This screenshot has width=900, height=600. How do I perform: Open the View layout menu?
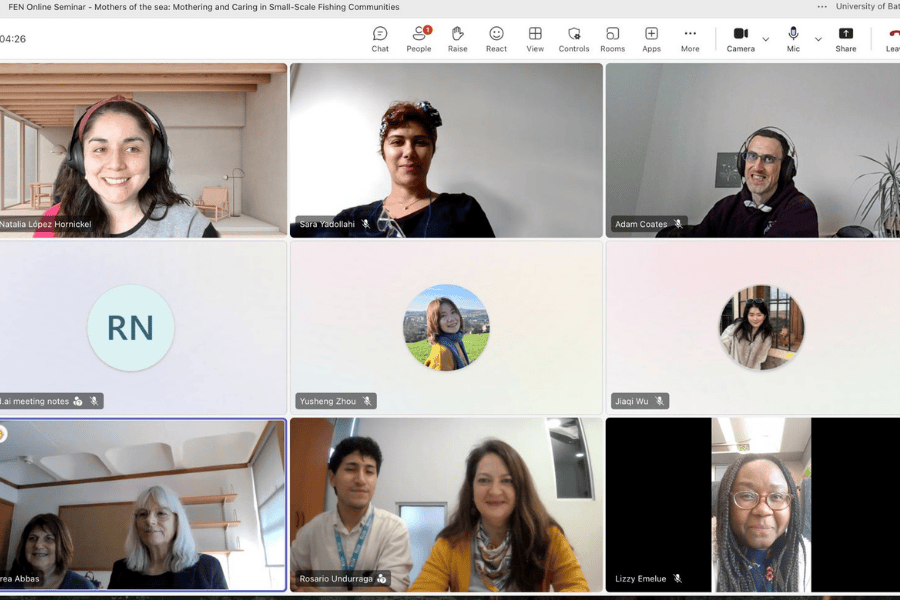click(535, 38)
